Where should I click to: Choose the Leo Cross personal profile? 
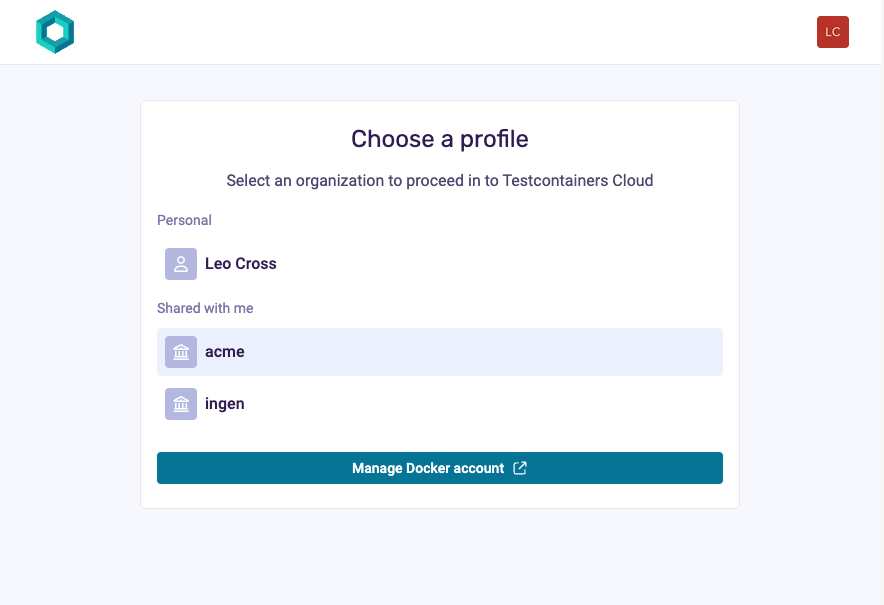[440, 264]
